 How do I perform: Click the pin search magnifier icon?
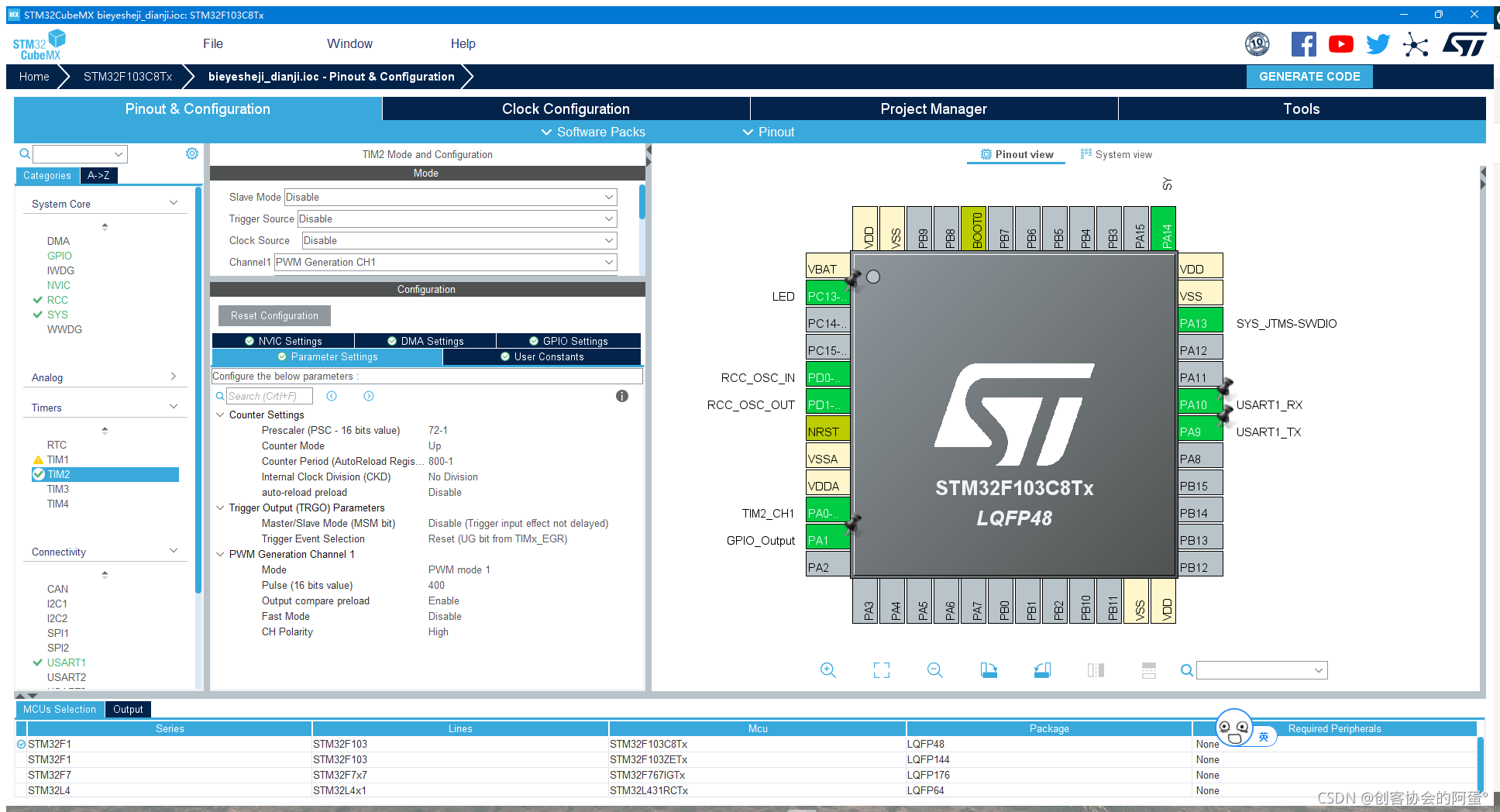[1186, 670]
